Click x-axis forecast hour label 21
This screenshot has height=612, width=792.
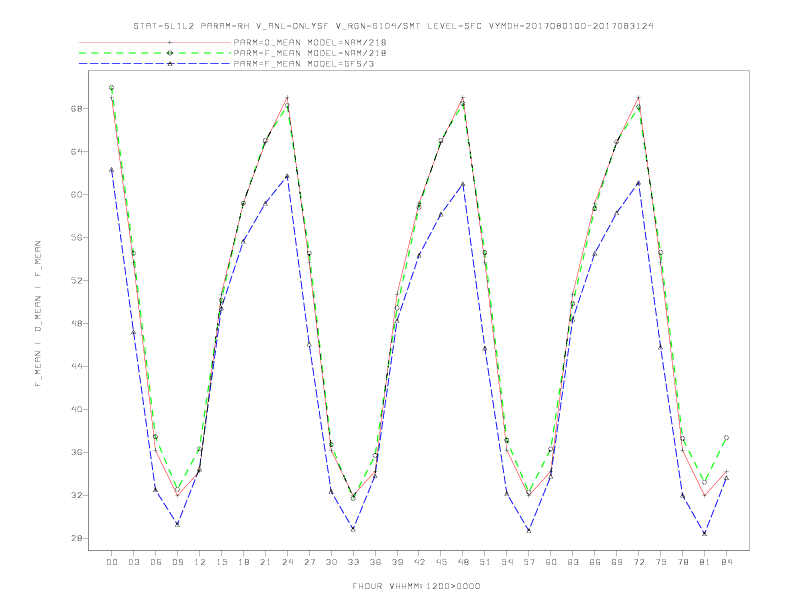(266, 562)
